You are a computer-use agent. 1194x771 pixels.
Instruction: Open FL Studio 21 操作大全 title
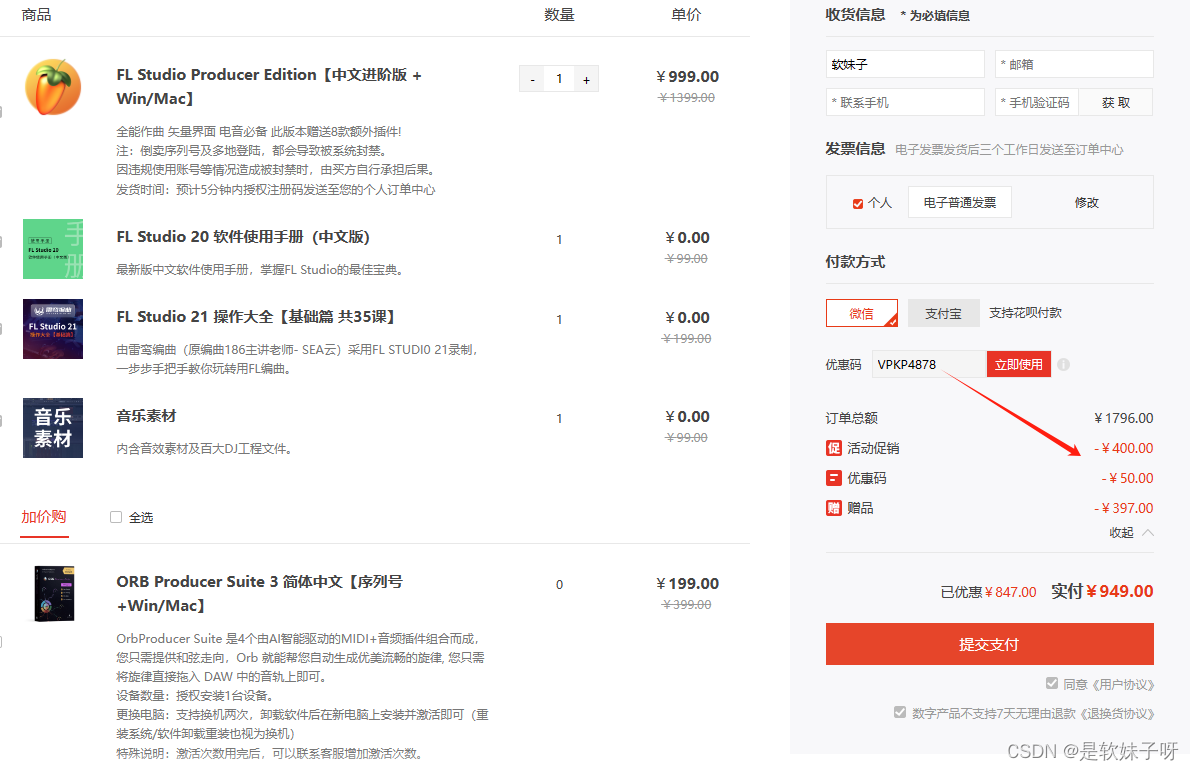[x=255, y=317]
